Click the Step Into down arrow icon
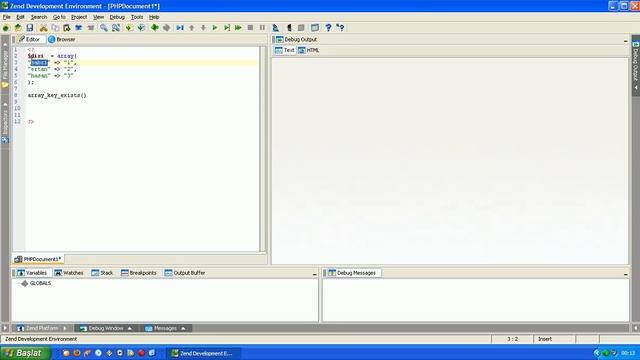The width and height of the screenshot is (640, 360). coord(203,28)
